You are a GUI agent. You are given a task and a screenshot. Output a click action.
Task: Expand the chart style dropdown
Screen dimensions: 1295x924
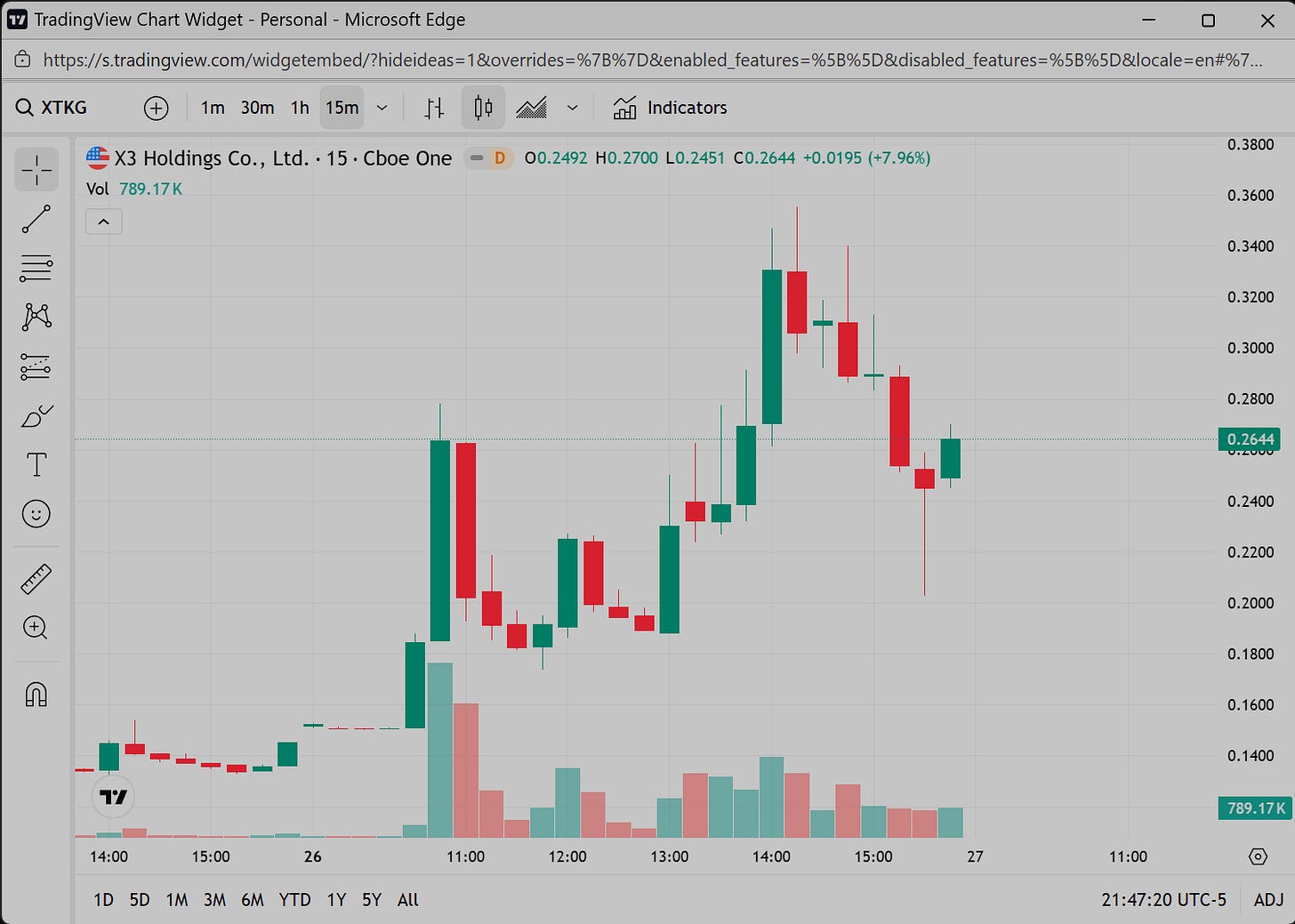click(573, 108)
